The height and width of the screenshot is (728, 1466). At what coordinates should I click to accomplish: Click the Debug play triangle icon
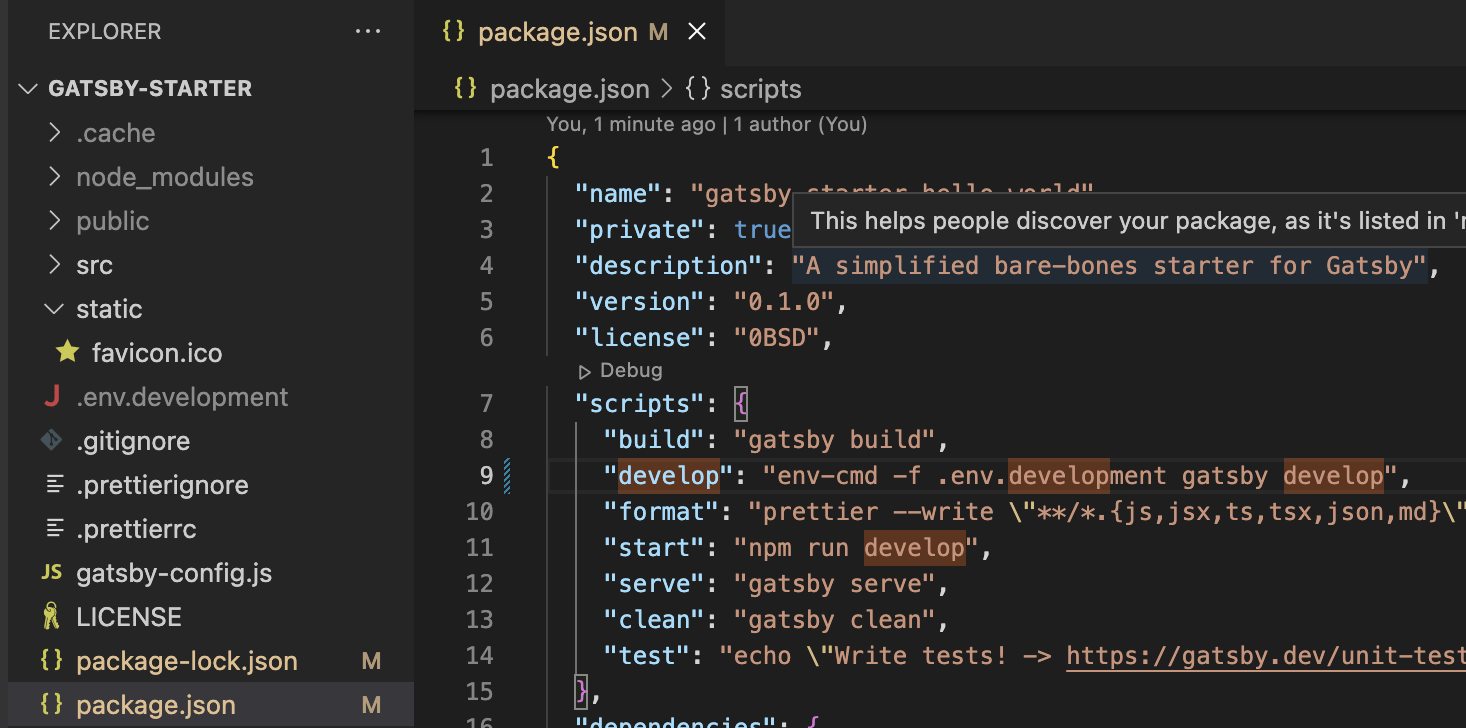tap(585, 371)
